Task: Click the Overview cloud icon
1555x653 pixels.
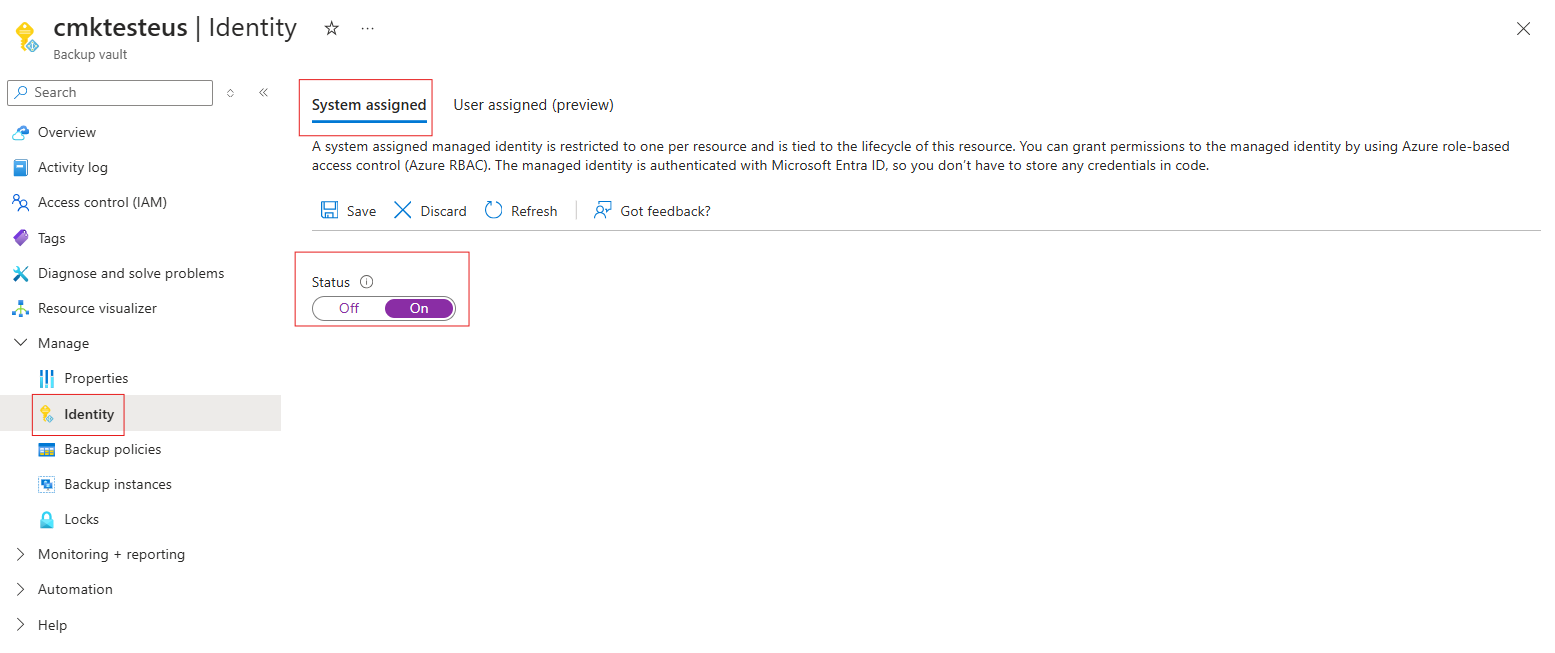Action: coord(20,132)
